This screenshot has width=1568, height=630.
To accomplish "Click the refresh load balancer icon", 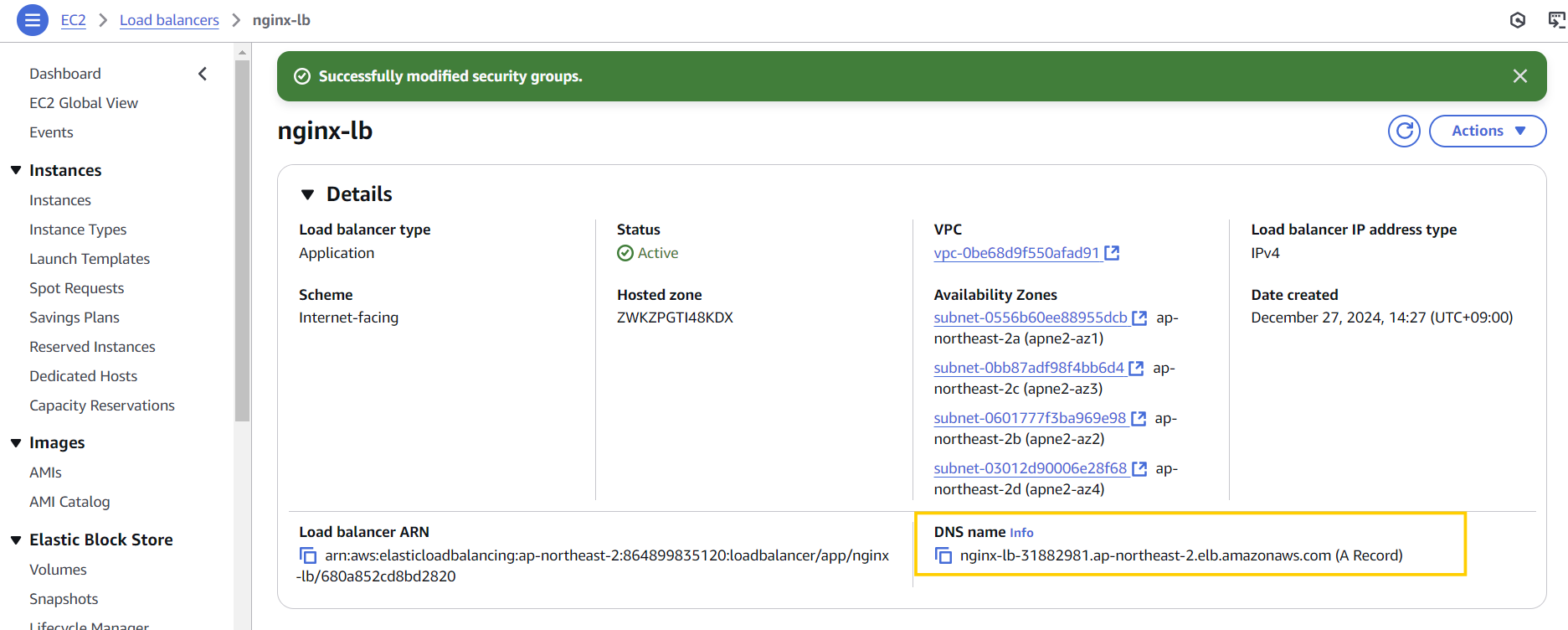I will (1404, 131).
